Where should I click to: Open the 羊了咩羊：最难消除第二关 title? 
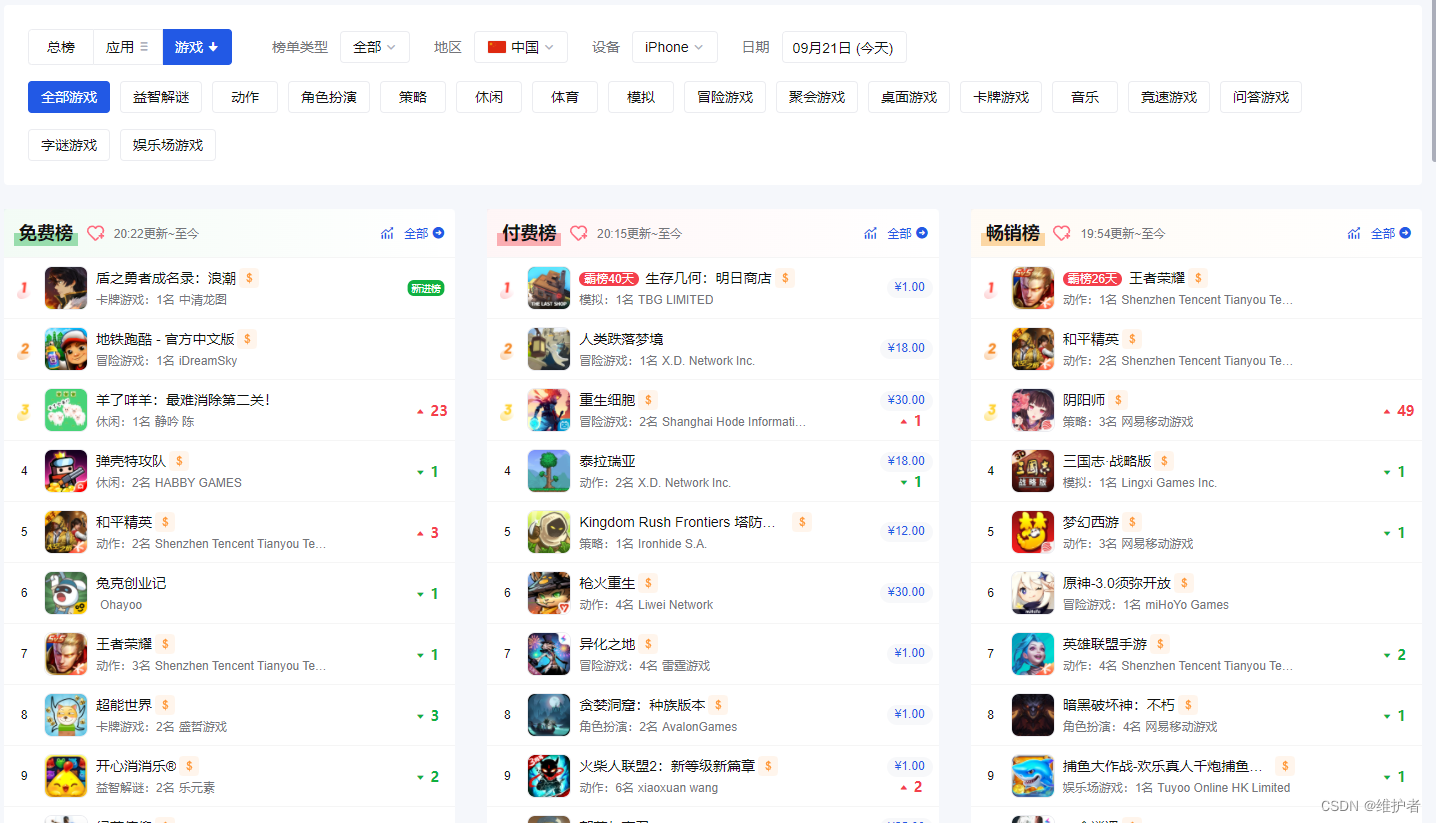click(183, 400)
